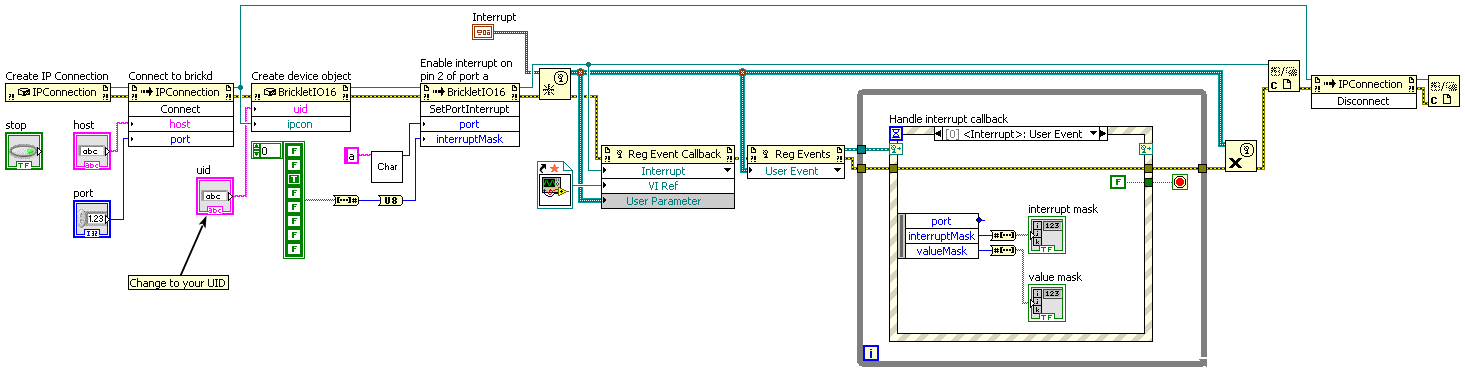Select the Disconnect method of IPConnection node
The image size is (1465, 372).
click(1364, 101)
